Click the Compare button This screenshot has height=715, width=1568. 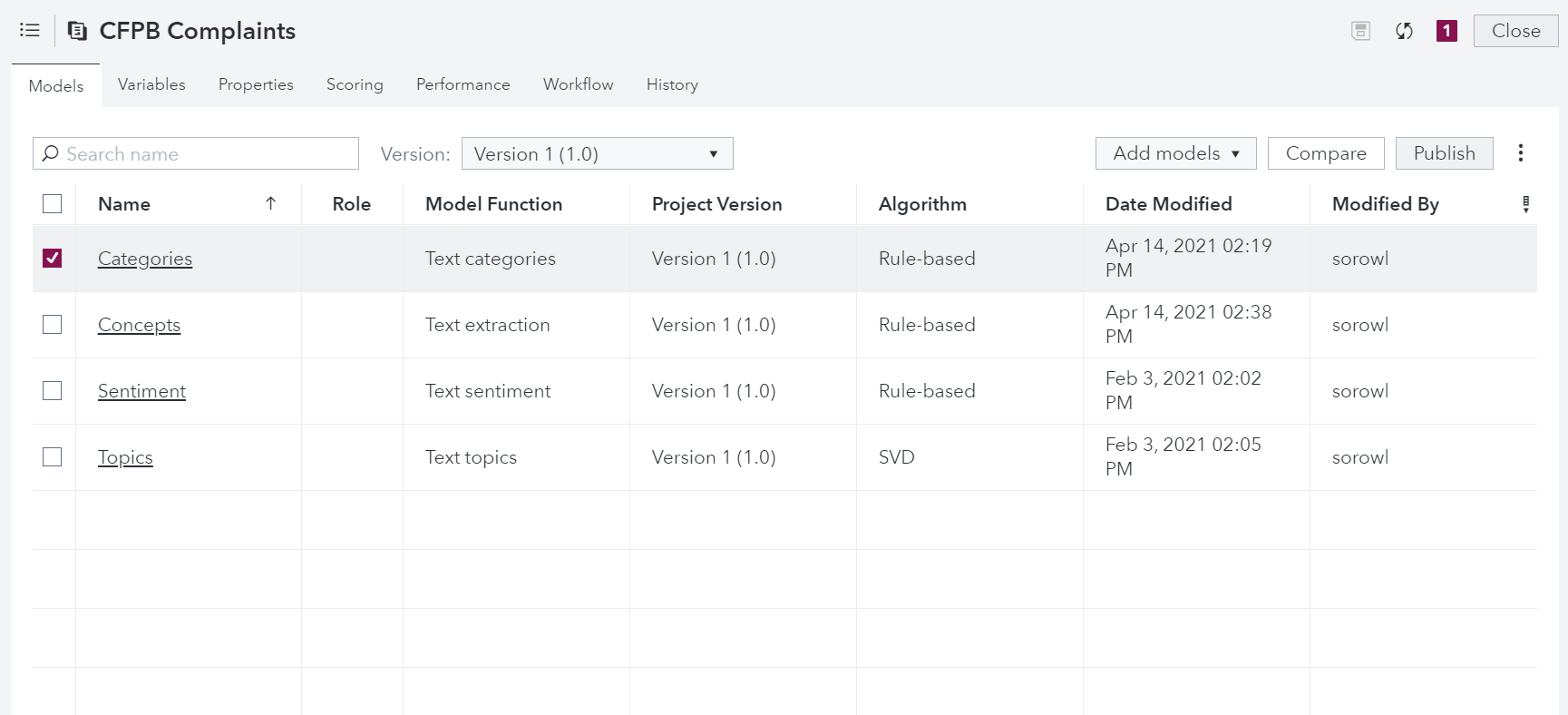coord(1325,153)
